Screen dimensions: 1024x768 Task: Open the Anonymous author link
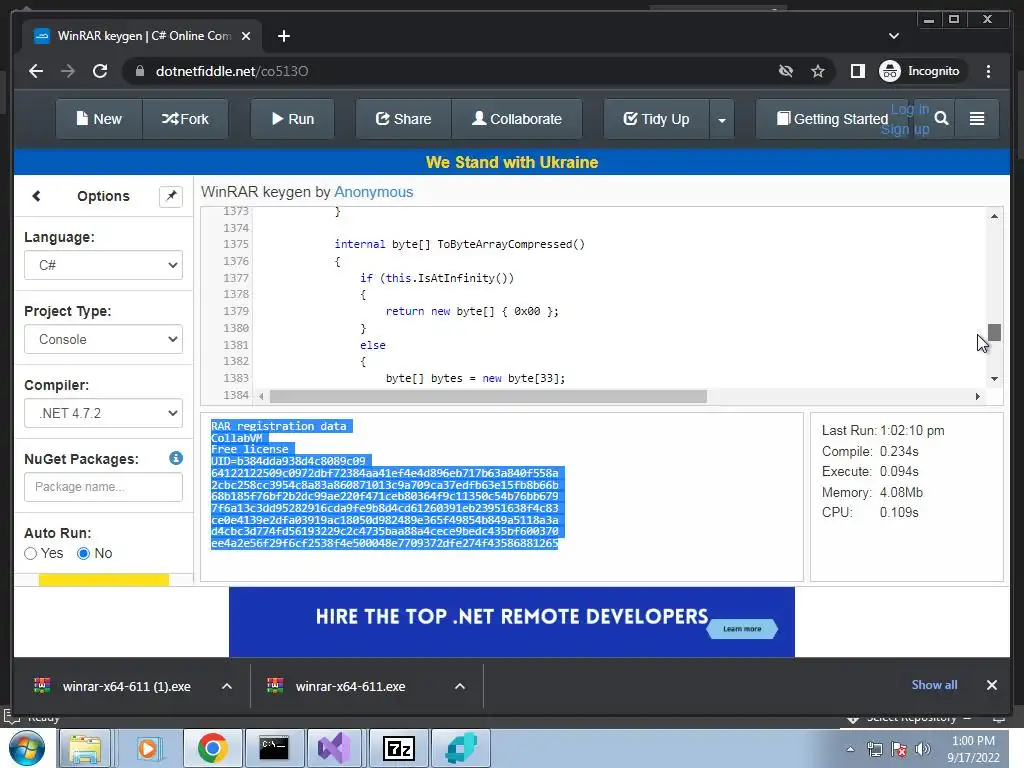(374, 192)
